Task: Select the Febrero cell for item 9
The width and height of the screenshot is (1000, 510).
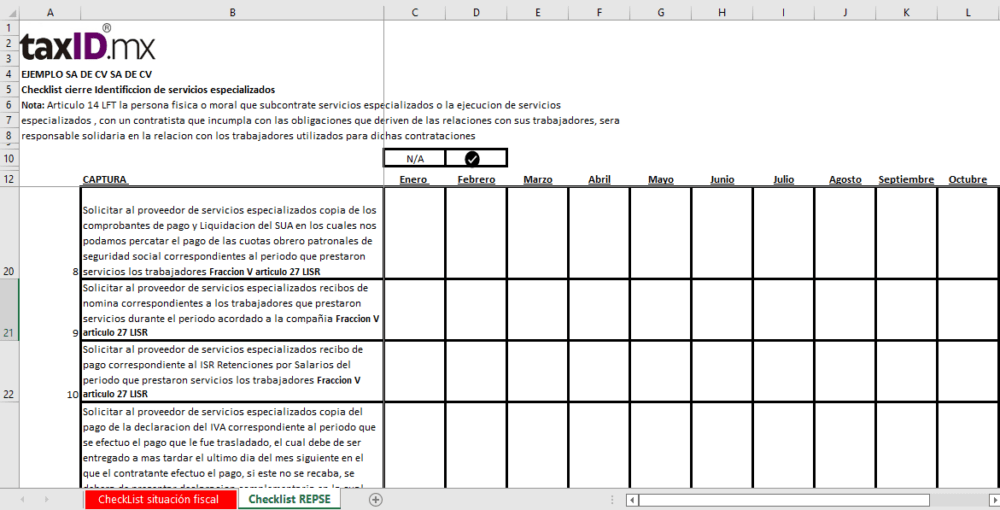Action: [x=476, y=309]
